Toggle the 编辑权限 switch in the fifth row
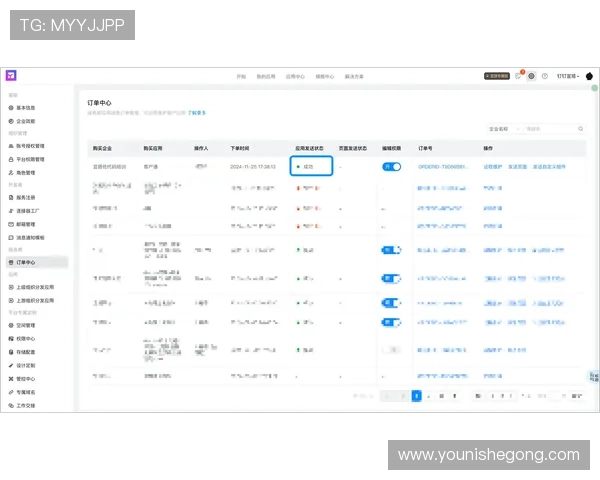 click(391, 250)
